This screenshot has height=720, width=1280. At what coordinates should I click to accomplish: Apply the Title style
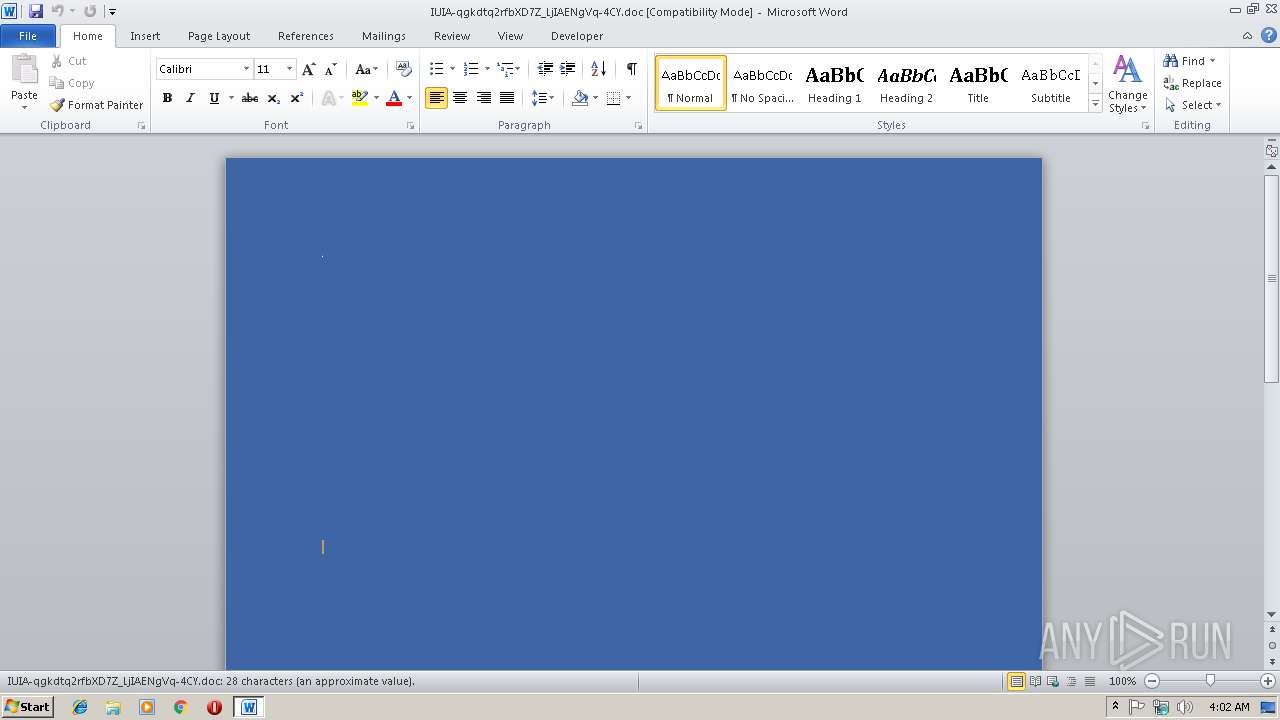[978, 83]
